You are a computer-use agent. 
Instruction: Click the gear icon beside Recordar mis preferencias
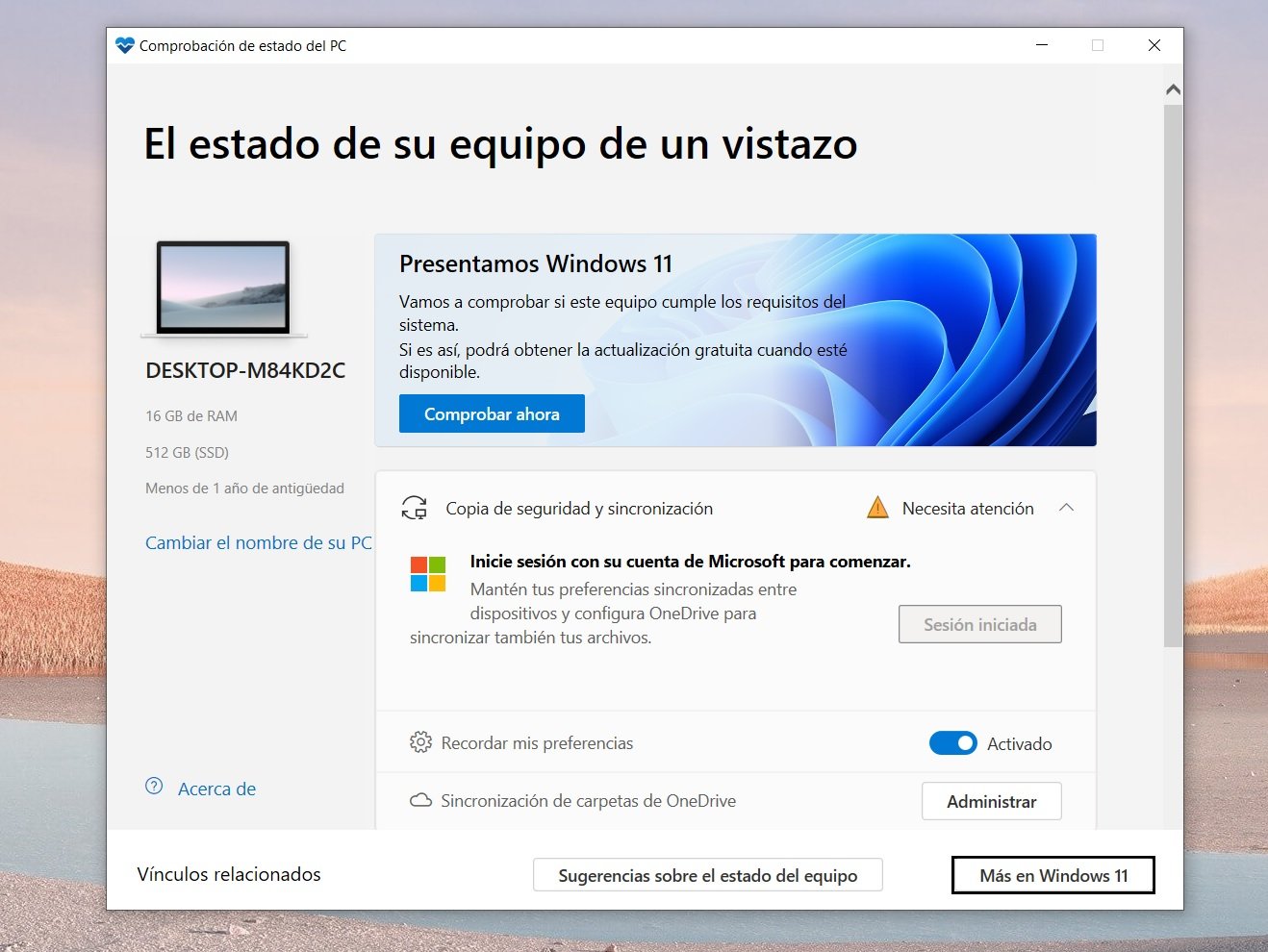tap(420, 742)
